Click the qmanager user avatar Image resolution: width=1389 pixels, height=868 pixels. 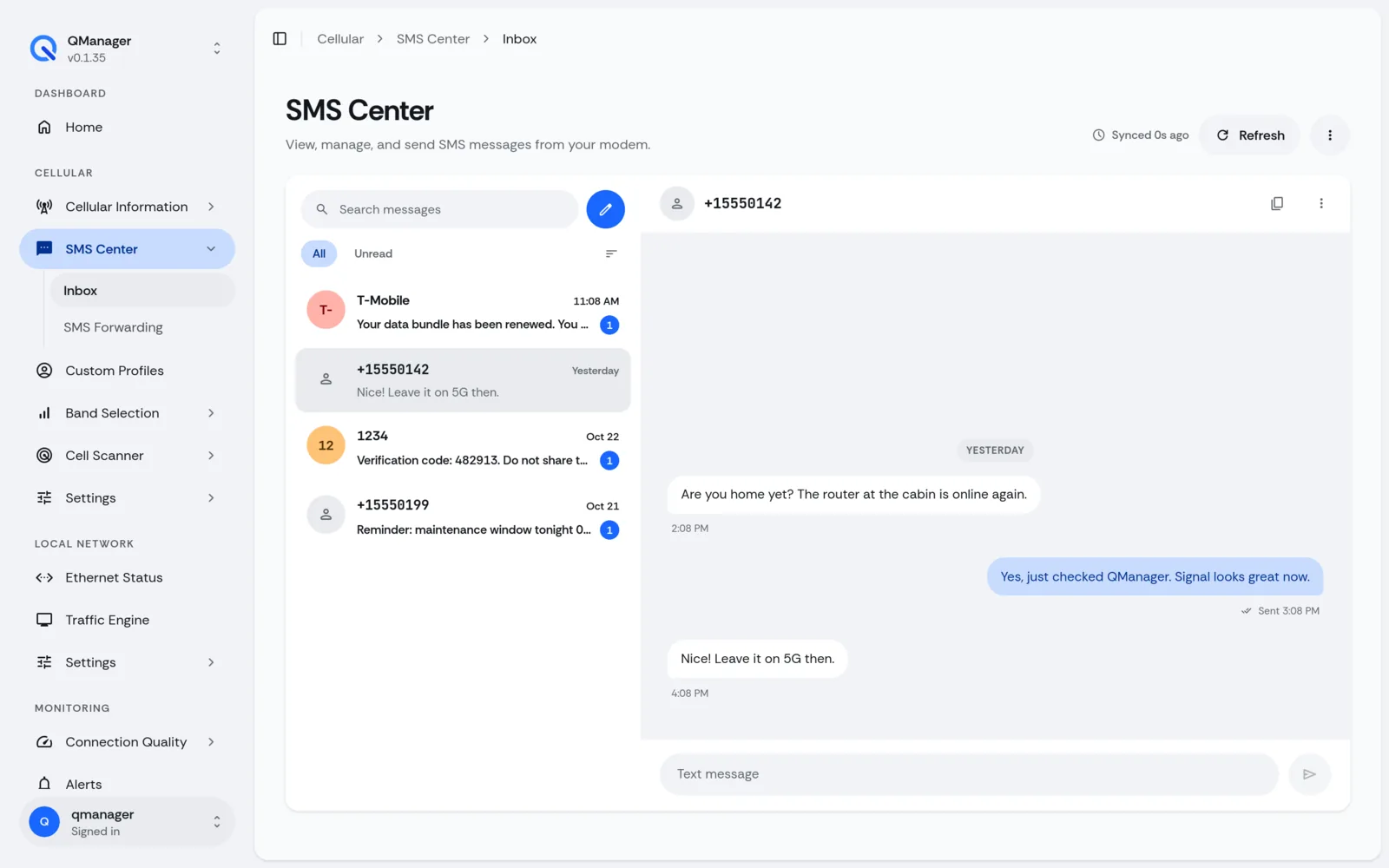(44, 822)
